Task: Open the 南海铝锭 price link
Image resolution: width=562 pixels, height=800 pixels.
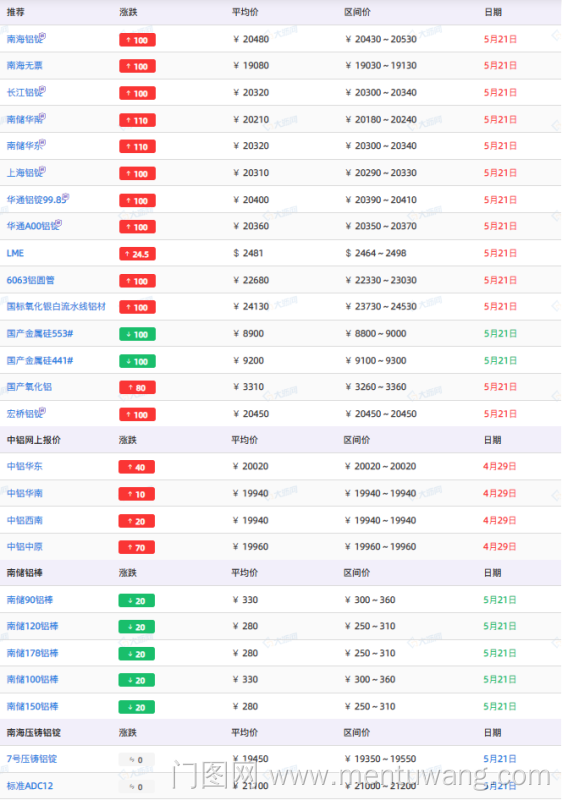Action: pos(24,39)
